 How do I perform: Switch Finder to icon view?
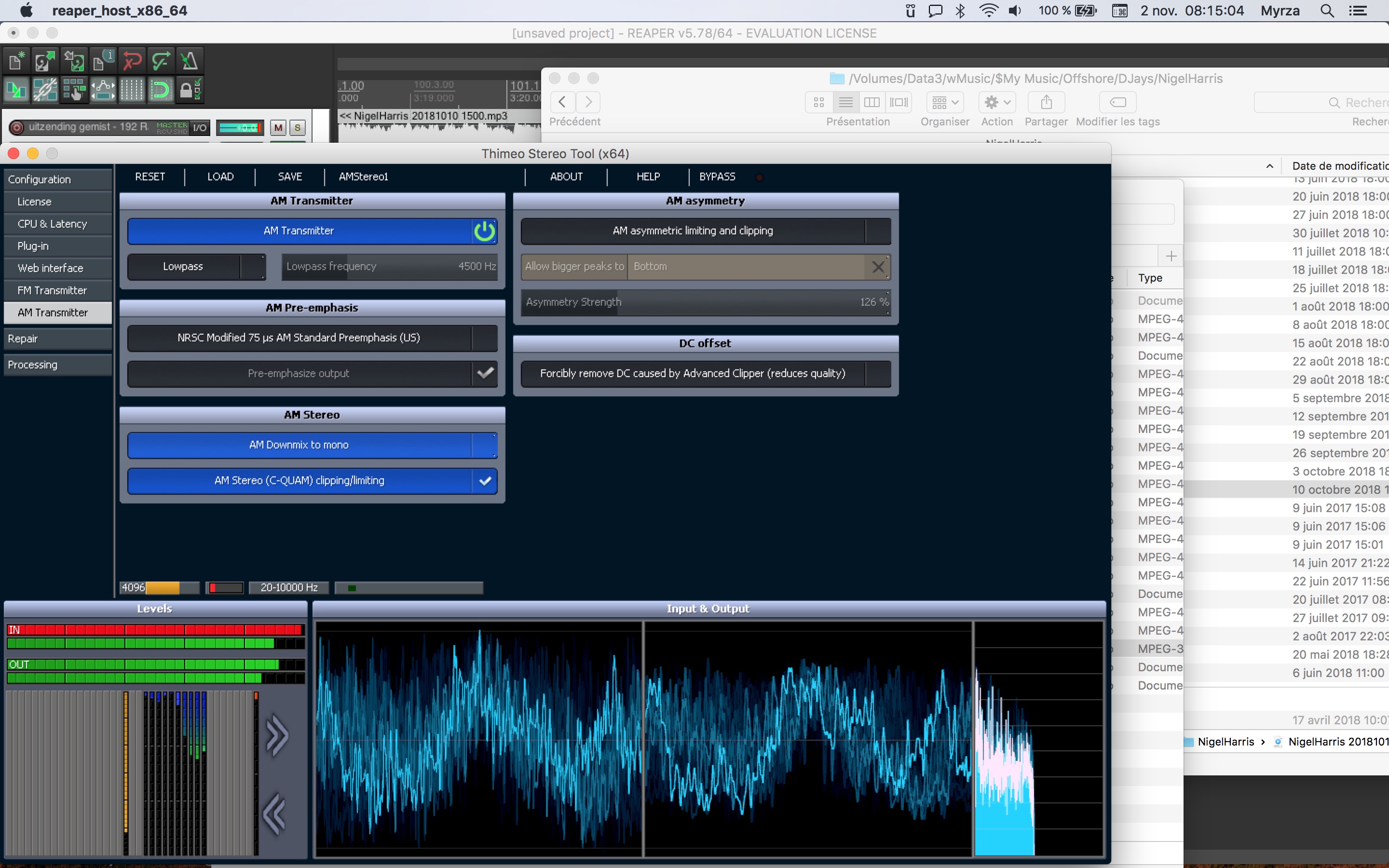point(819,102)
